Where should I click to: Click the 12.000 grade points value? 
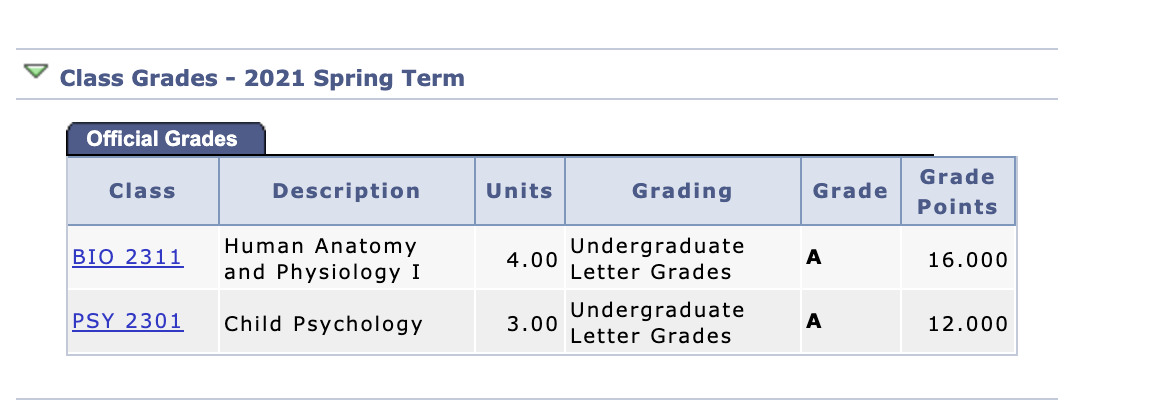(968, 324)
